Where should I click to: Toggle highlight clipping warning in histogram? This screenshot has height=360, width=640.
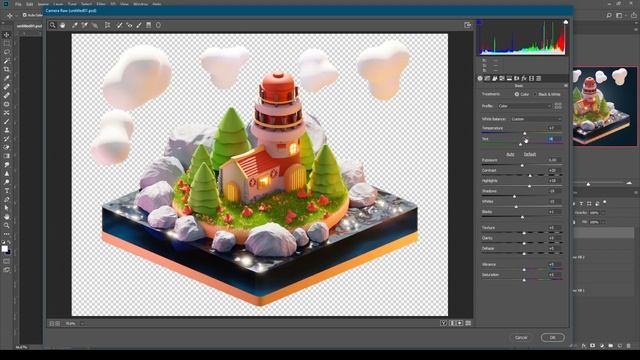point(566,22)
